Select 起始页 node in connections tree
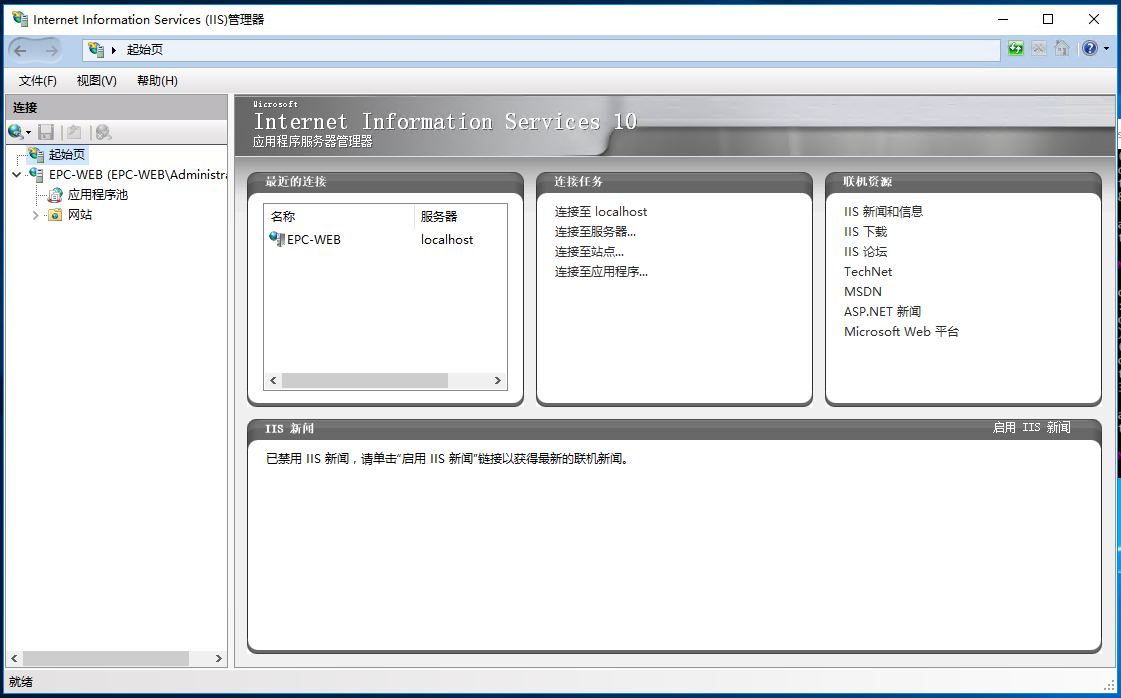The width and height of the screenshot is (1121, 698). (66, 154)
